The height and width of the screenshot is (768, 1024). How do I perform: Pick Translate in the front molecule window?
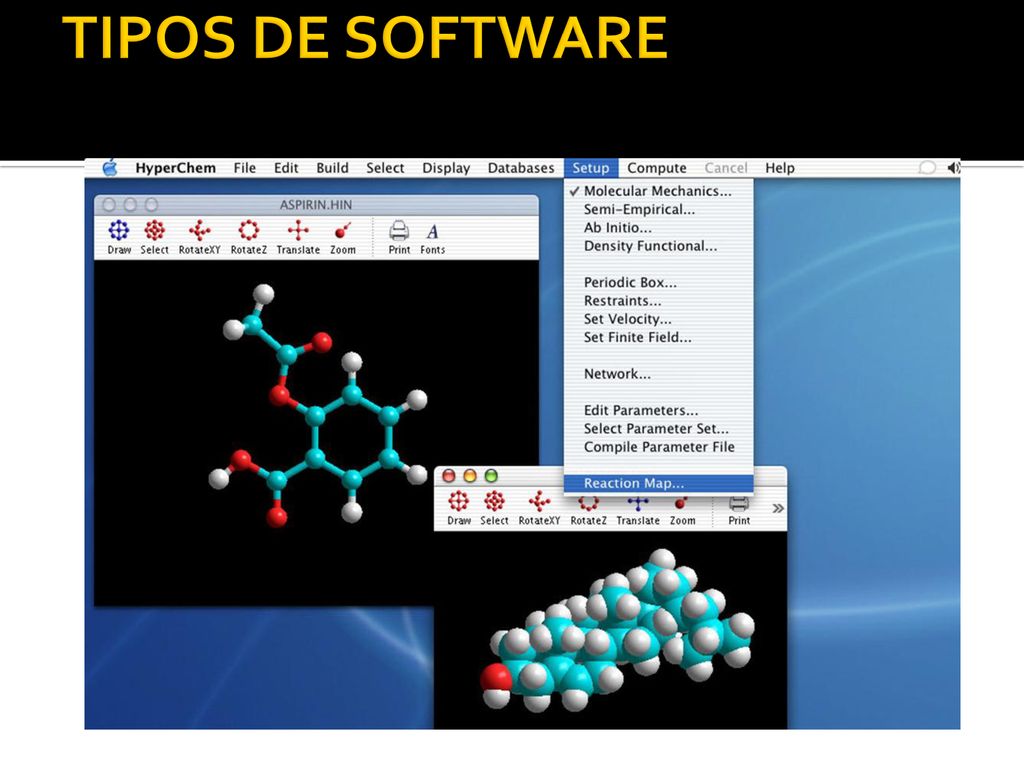(x=637, y=508)
